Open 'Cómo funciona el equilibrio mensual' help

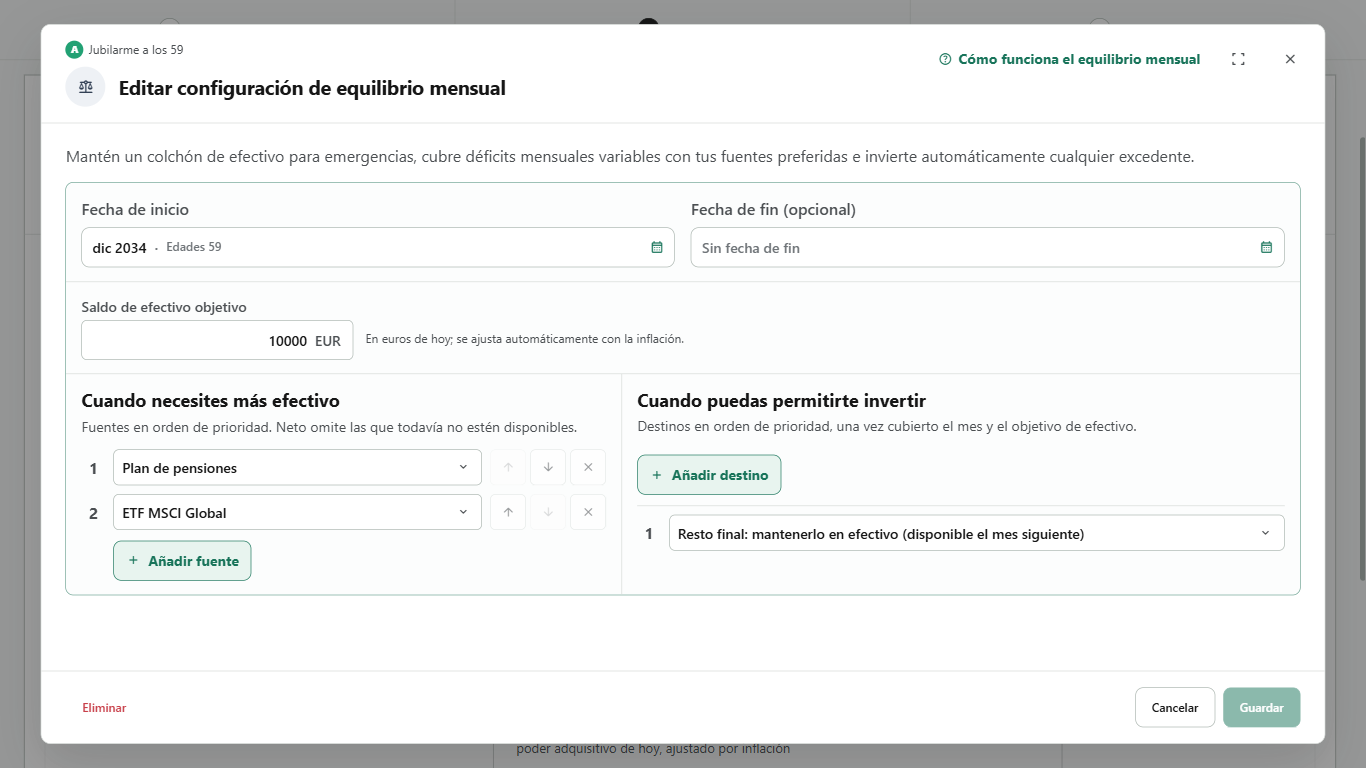point(1070,59)
